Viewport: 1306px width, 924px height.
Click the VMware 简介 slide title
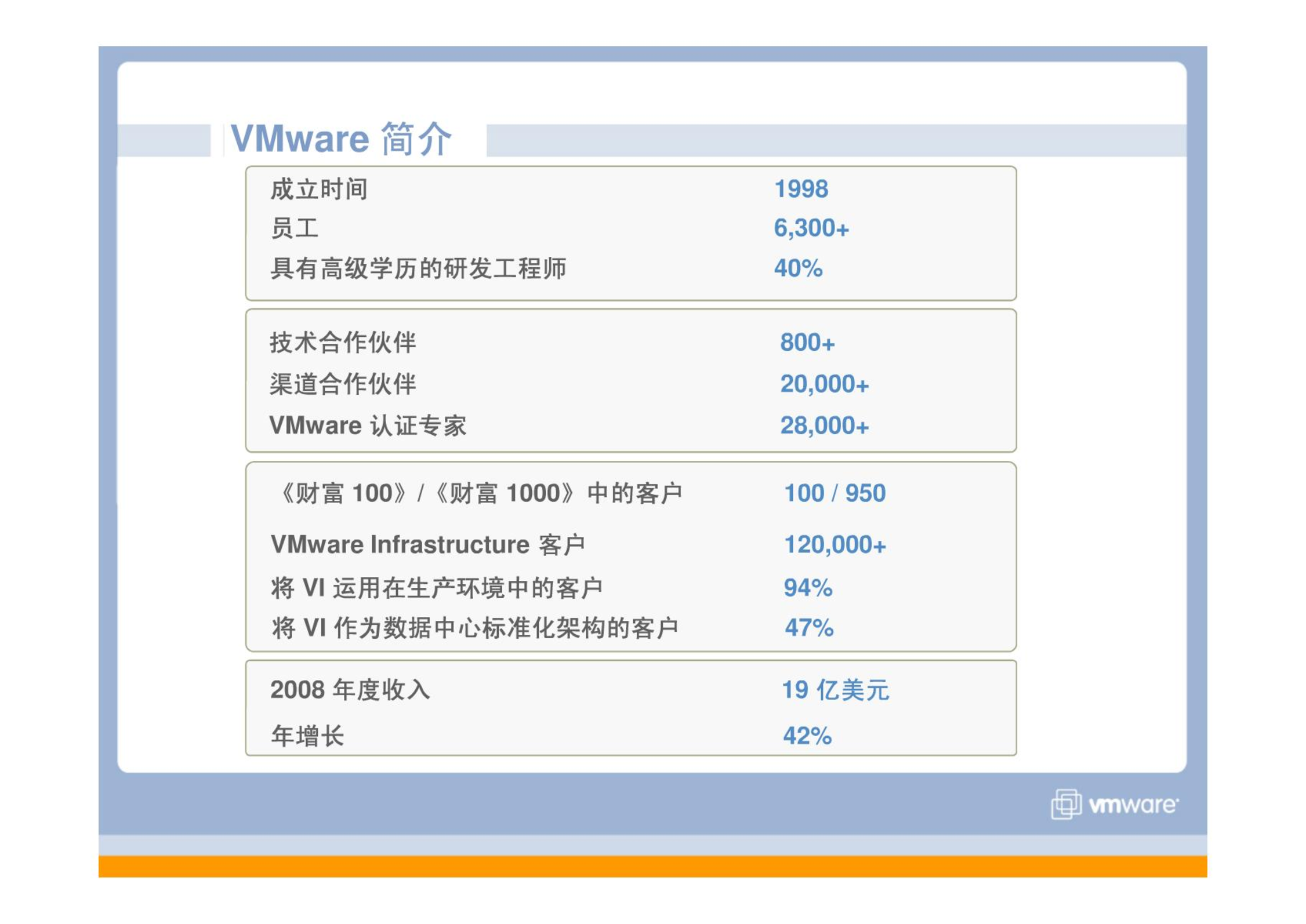click(x=340, y=139)
